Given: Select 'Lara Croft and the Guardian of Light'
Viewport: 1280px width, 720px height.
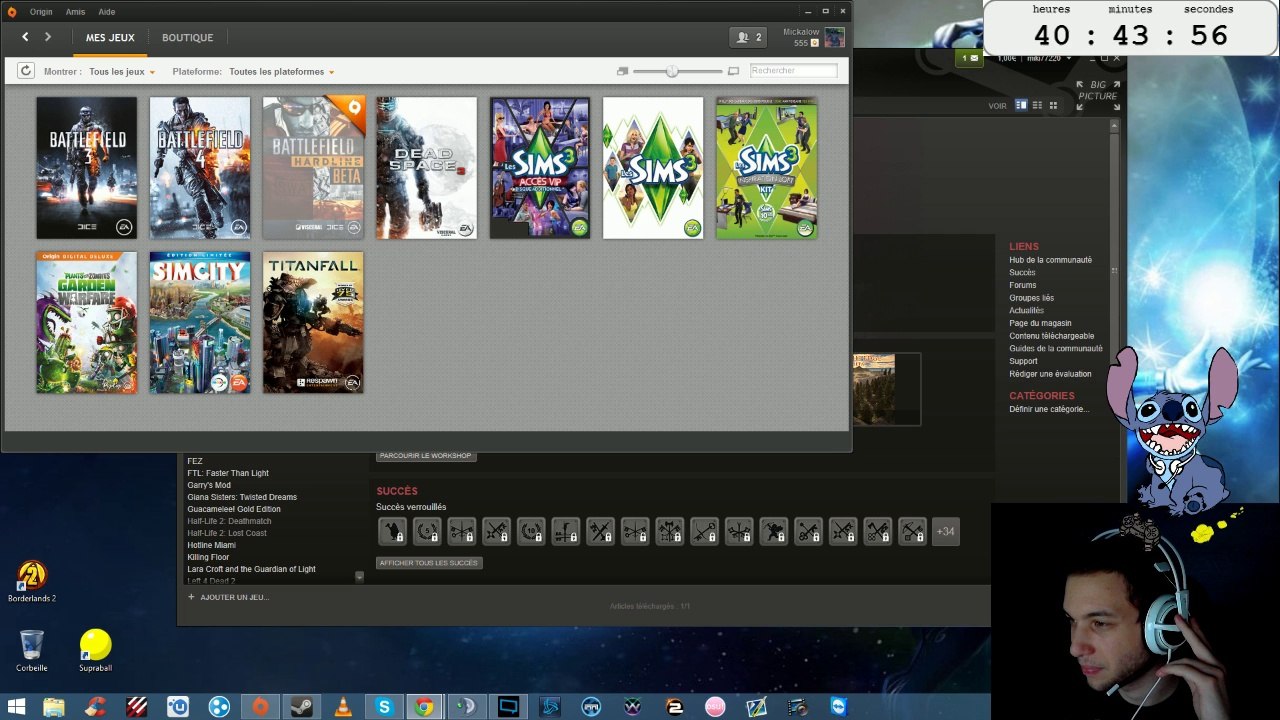Looking at the screenshot, I should [251, 569].
